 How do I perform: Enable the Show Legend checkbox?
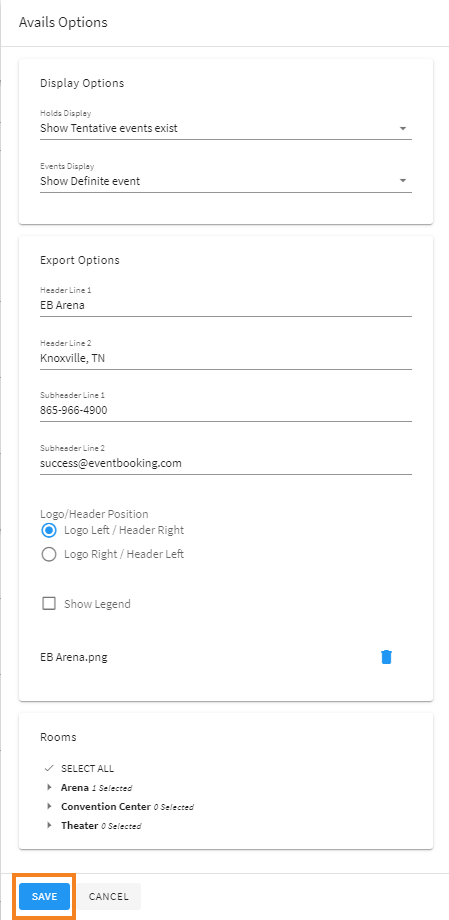[49, 604]
